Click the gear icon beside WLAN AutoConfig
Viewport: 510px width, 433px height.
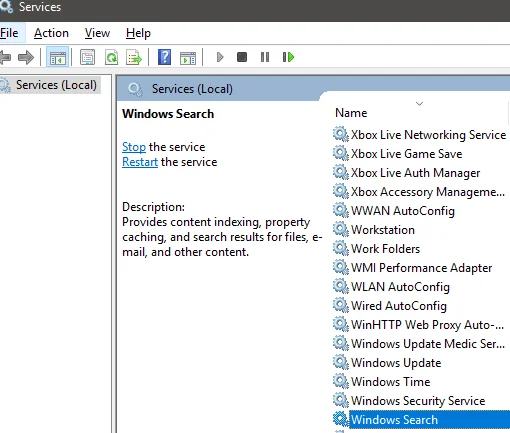341,287
